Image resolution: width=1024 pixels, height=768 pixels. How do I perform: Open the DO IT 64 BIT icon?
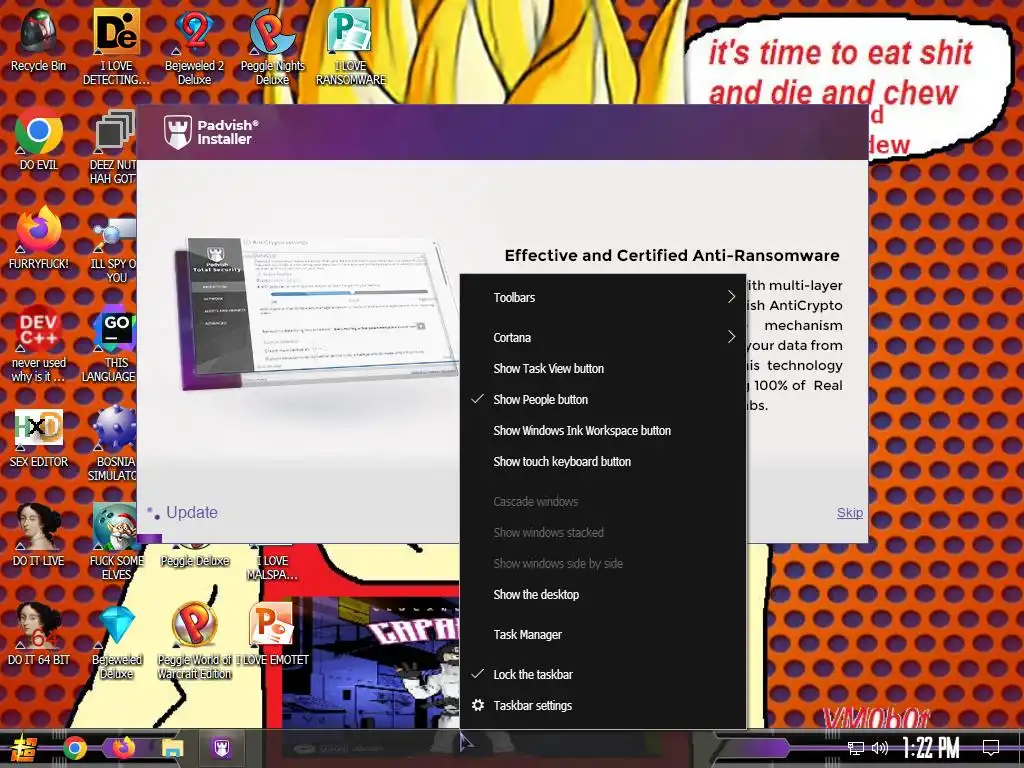point(38,633)
